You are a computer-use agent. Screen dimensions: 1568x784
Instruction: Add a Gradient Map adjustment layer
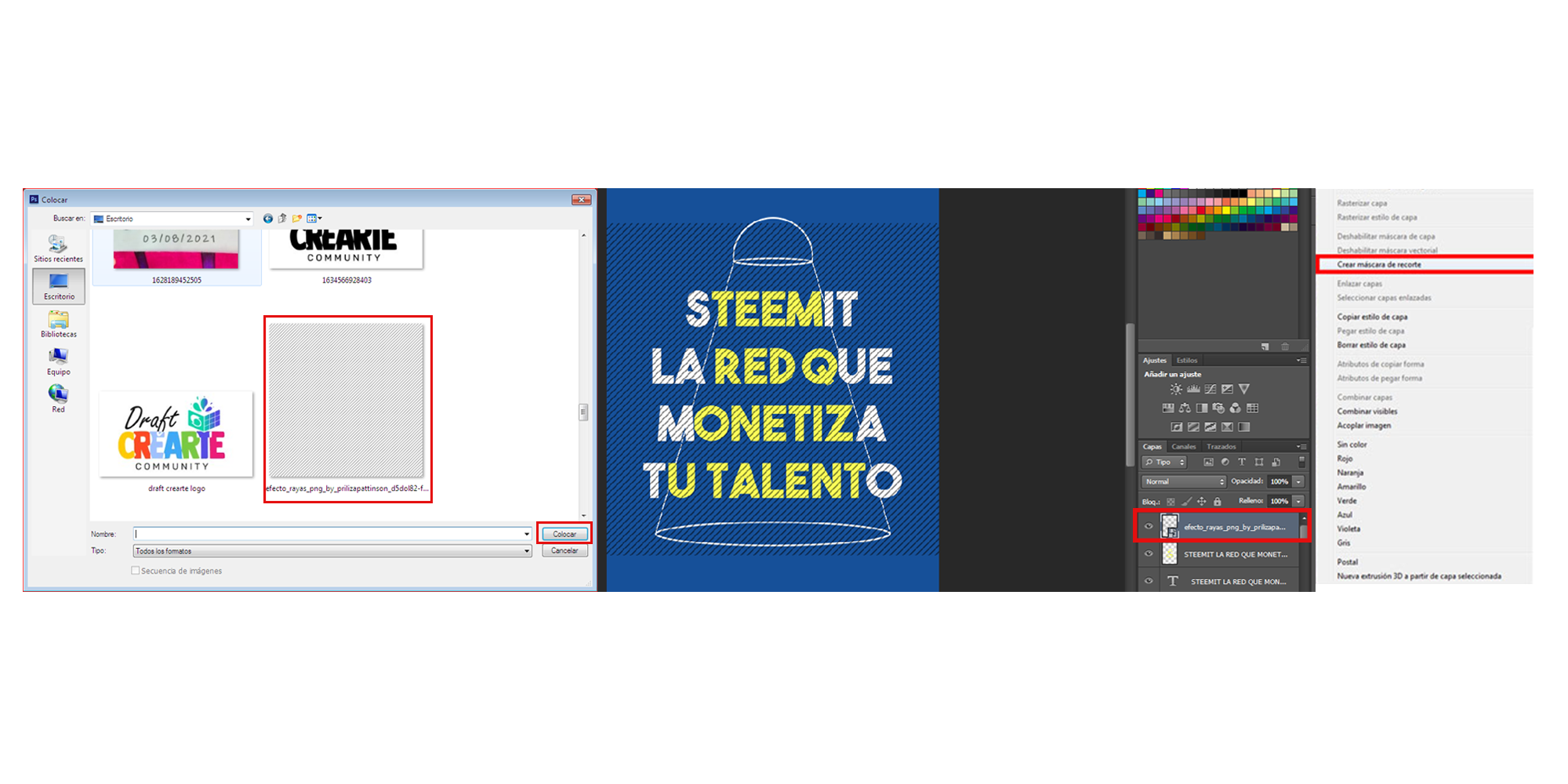click(1244, 427)
